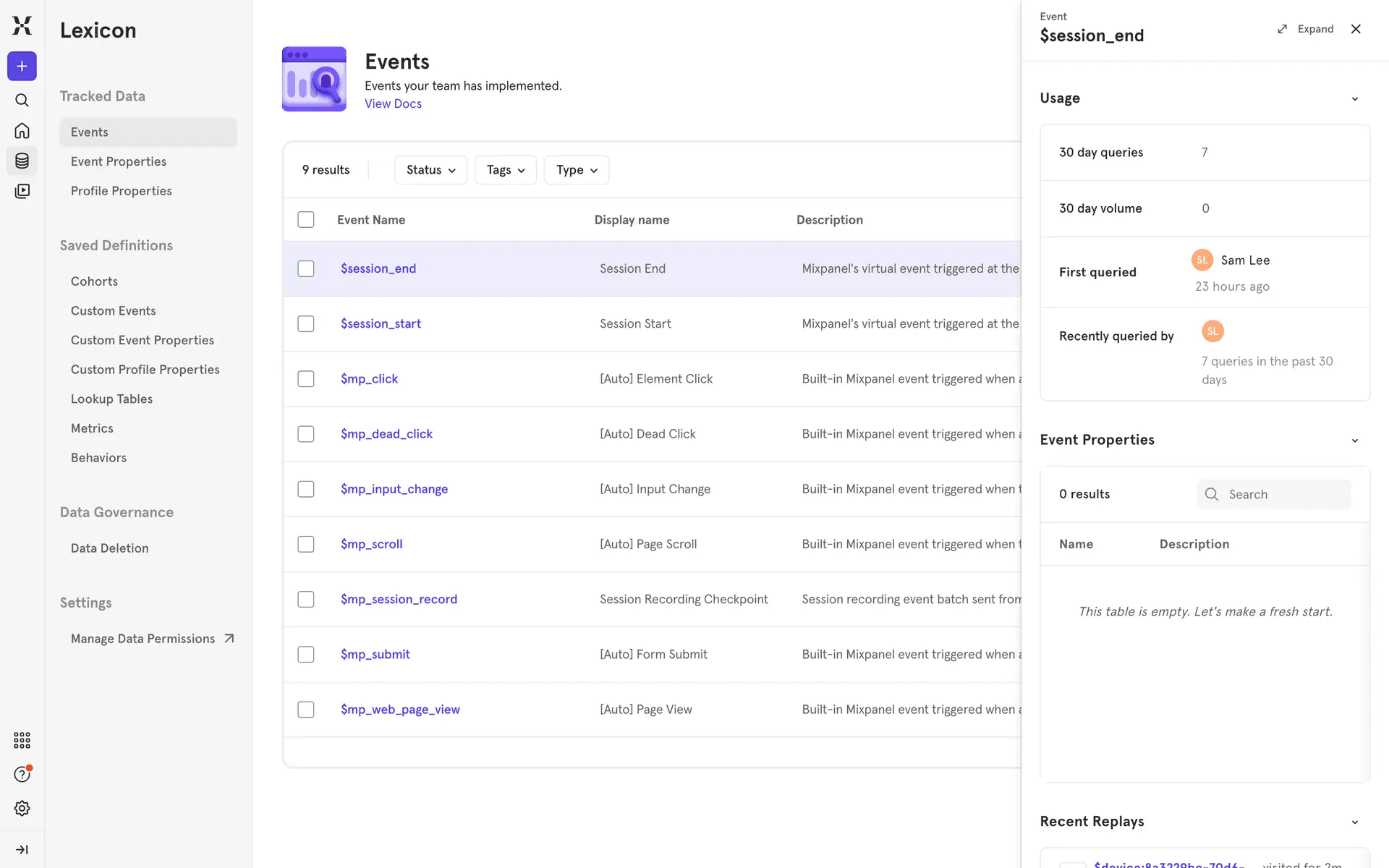The height and width of the screenshot is (868, 1389).
Task: Check the $mp_click row checkbox
Action: (306, 379)
